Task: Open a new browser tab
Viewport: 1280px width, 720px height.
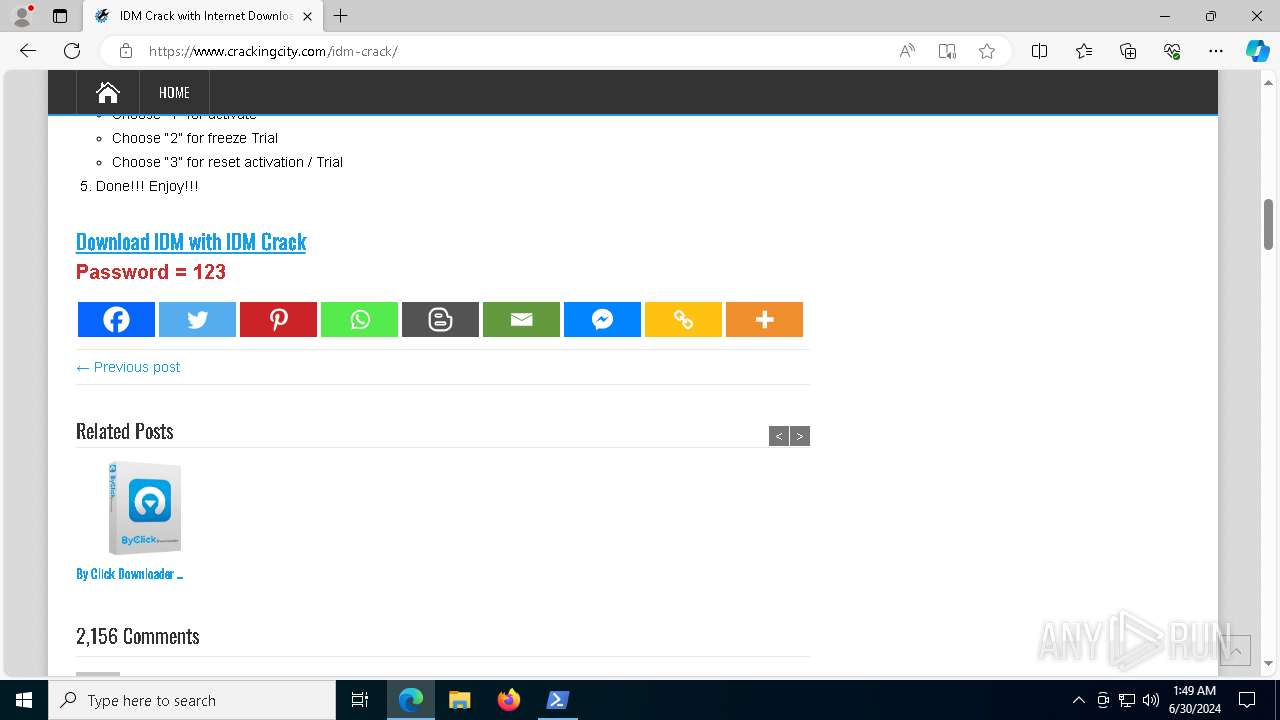Action: pos(341,16)
